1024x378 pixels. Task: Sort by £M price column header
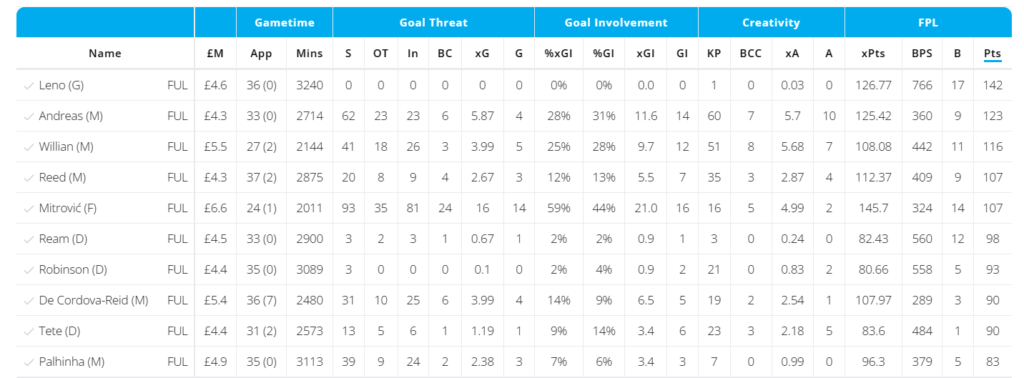tap(215, 54)
